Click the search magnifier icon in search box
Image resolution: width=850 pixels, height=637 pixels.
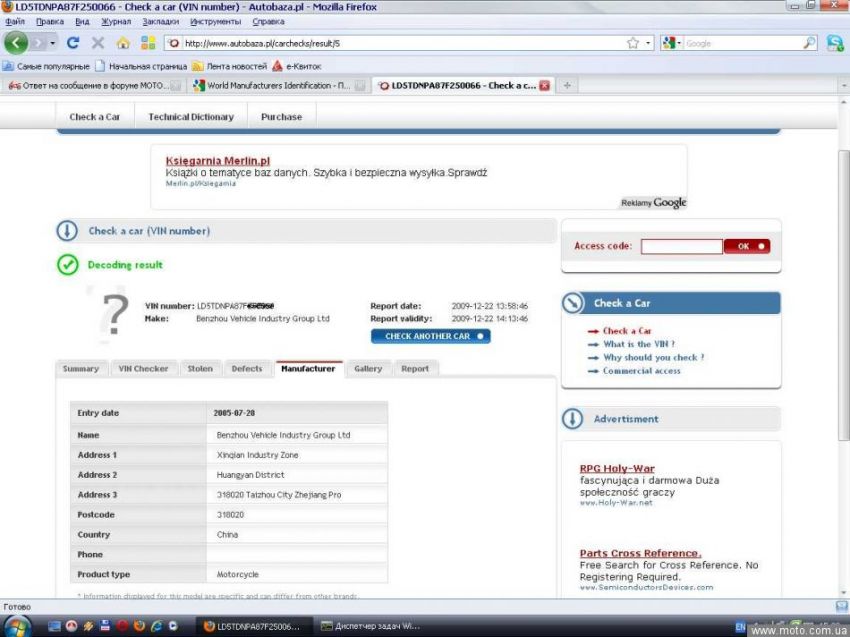(x=810, y=43)
